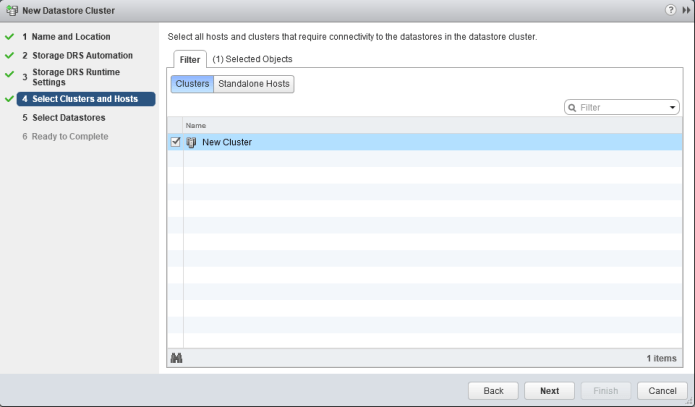Click the expand double-arrow icon in title bar

pos(684,10)
